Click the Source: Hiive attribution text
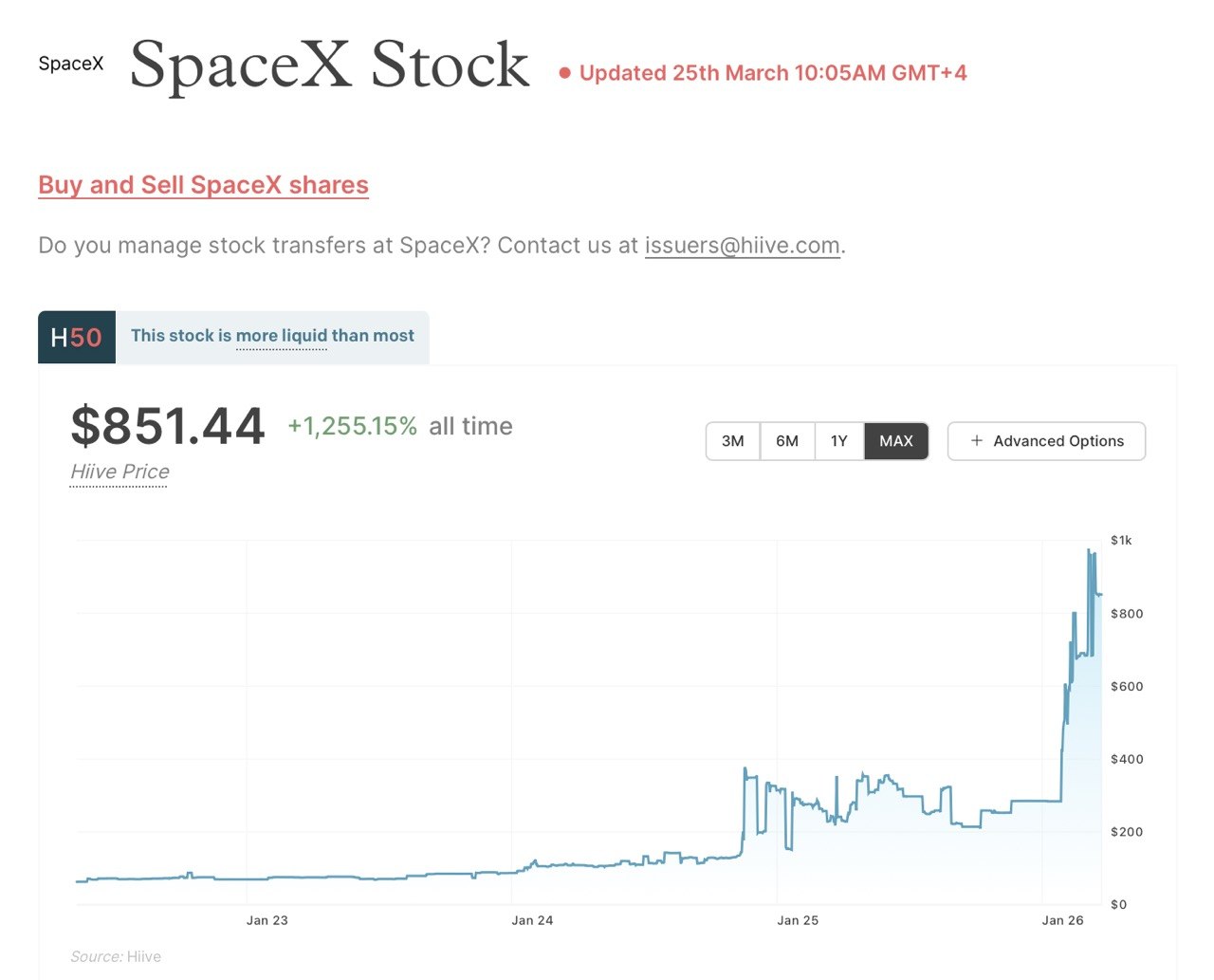This screenshot has height=980, width=1214. coord(116,956)
